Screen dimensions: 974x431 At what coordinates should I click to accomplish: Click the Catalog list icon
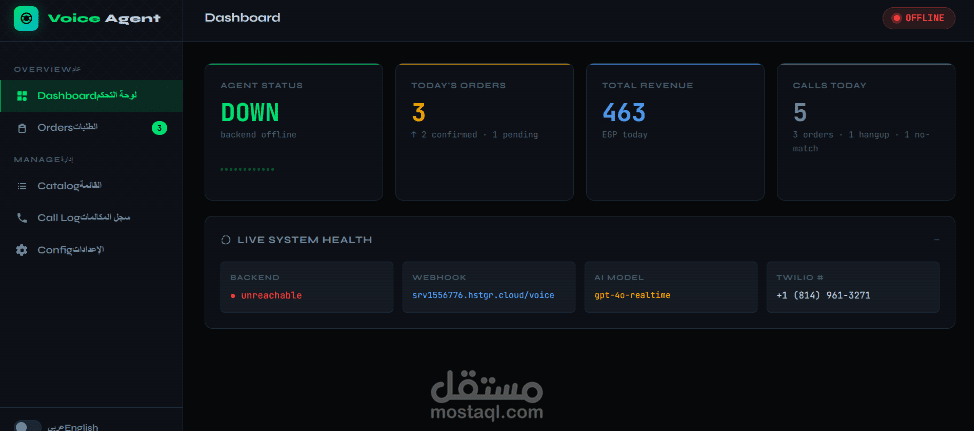[x=22, y=186]
